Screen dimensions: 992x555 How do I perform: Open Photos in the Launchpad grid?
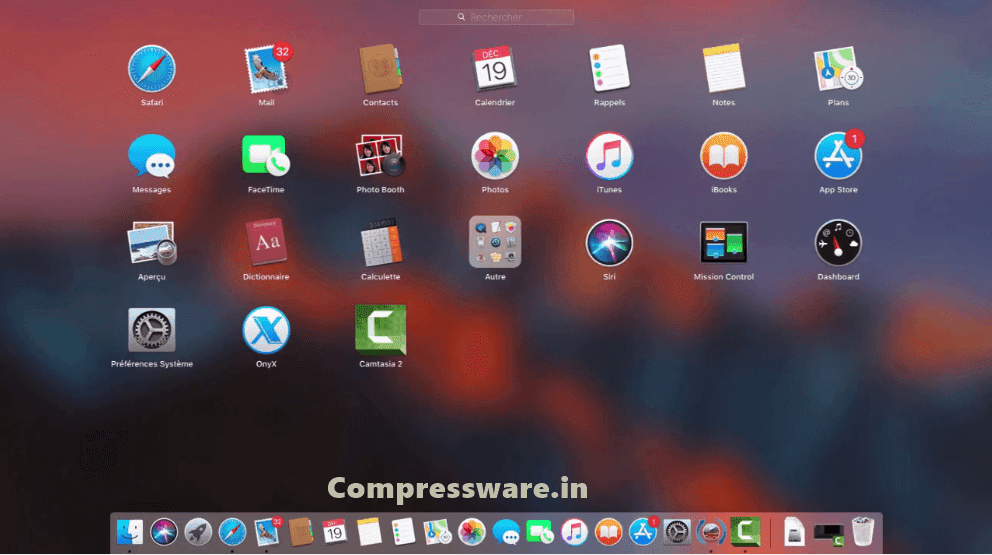(495, 156)
